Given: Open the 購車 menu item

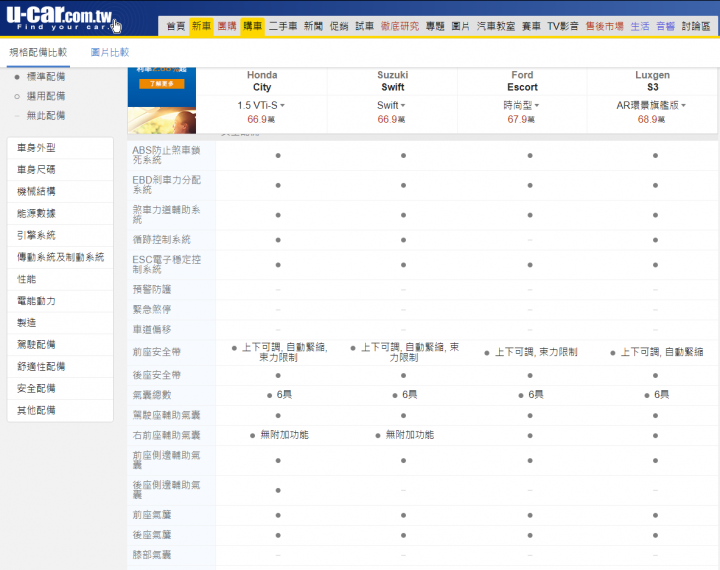Looking at the screenshot, I should 253,26.
